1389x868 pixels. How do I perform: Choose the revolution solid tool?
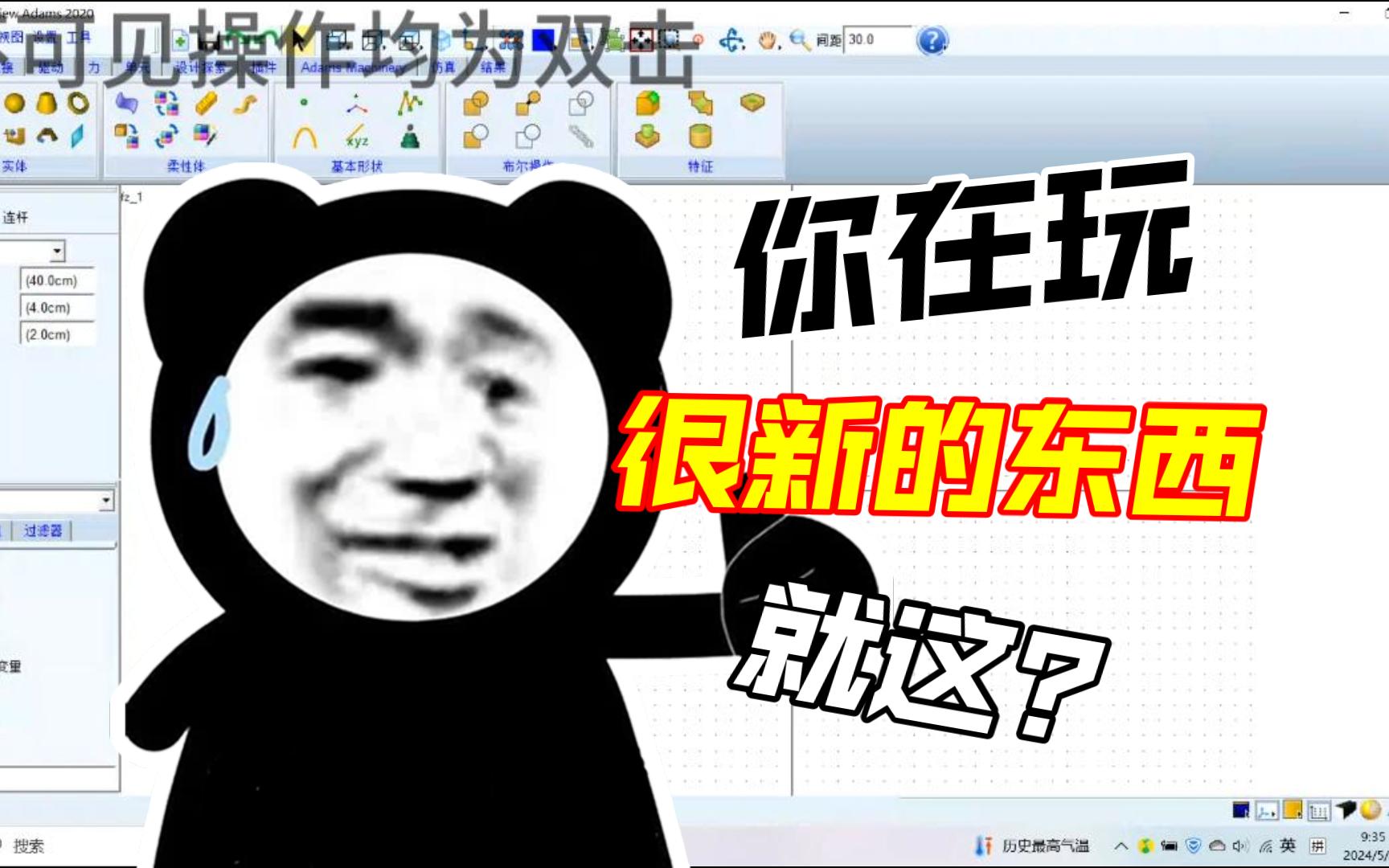[46, 136]
